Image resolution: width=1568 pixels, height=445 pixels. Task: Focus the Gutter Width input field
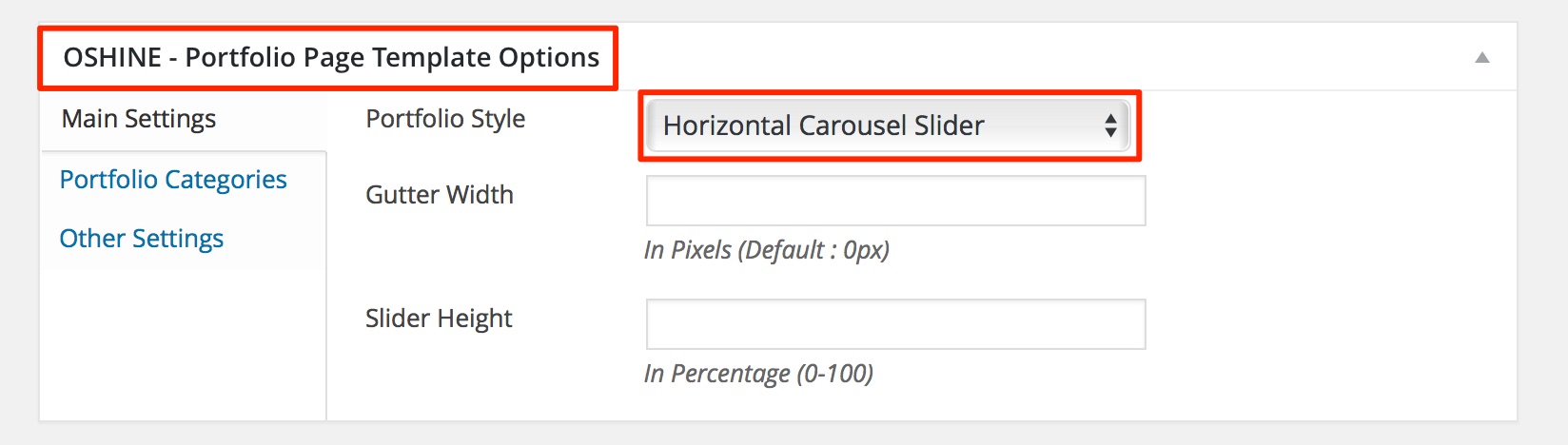pos(894,201)
